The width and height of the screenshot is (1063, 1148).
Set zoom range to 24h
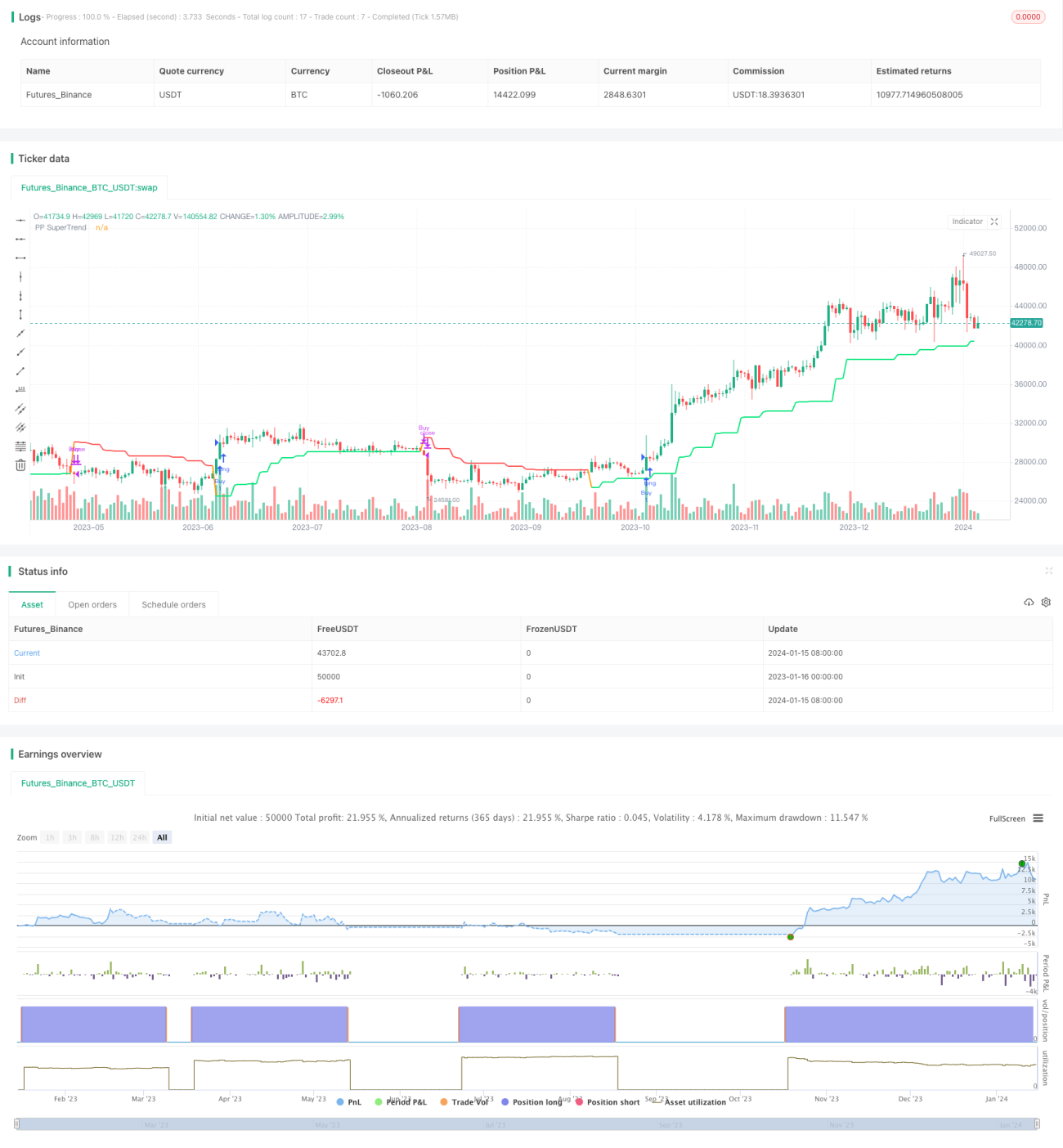(x=140, y=837)
